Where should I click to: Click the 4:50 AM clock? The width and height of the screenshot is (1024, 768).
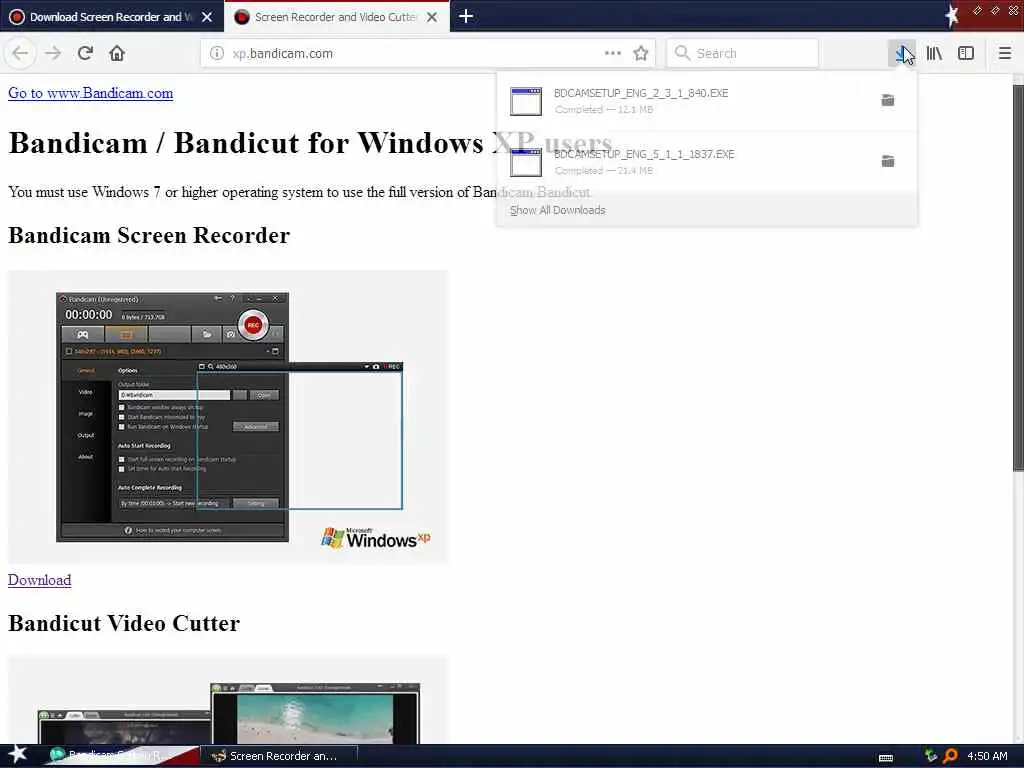[x=987, y=756]
